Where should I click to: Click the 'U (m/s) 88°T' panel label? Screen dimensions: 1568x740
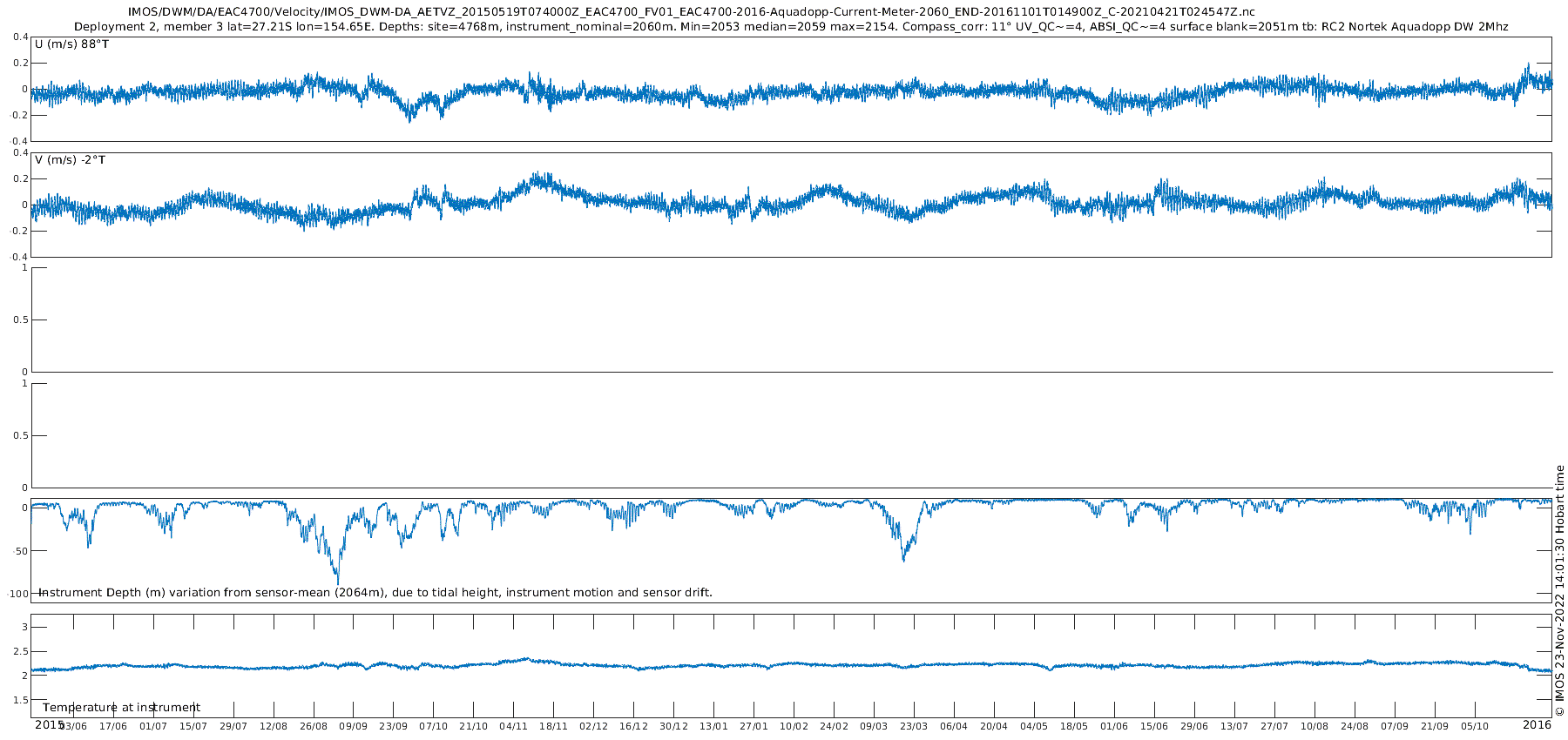pos(72,44)
